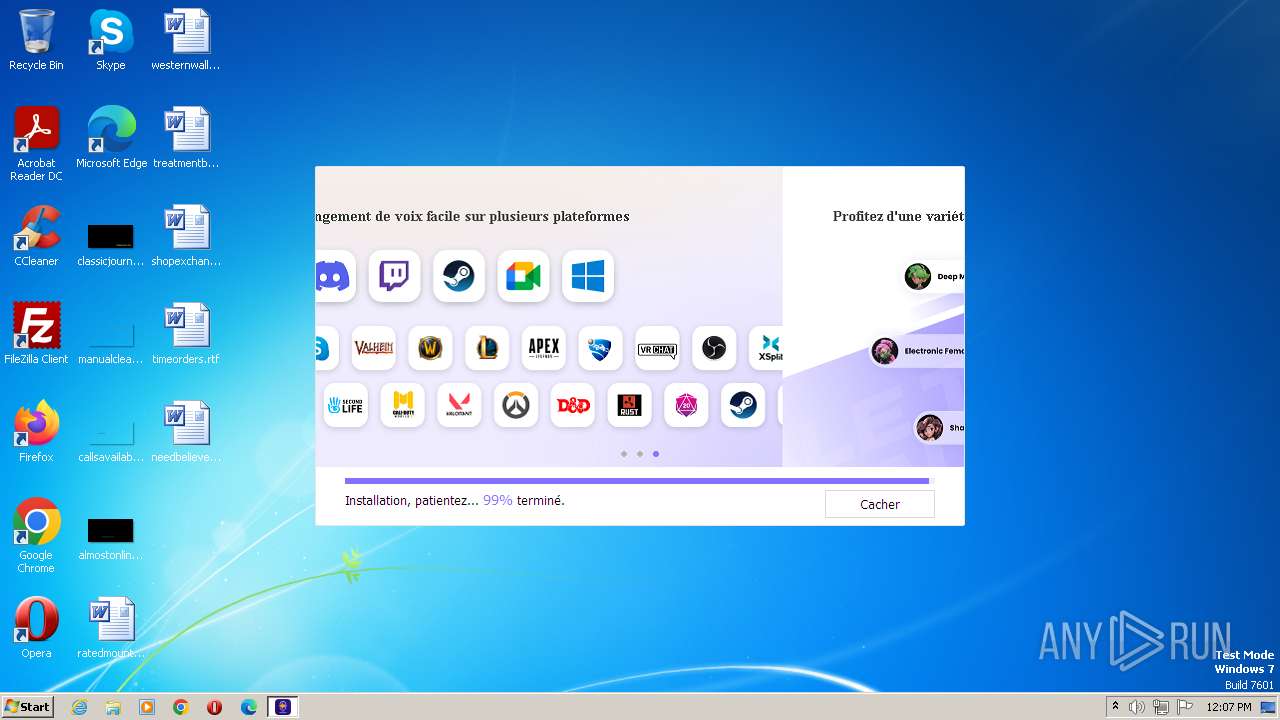Viewport: 1280px width, 720px height.
Task: Click the VRChat icon
Action: 657,348
